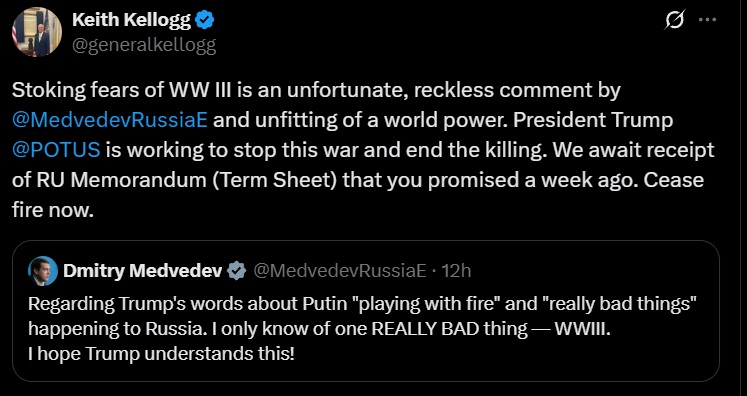
Task: Click the blue verified badge beside Keith Kellogg
Action: [206, 20]
